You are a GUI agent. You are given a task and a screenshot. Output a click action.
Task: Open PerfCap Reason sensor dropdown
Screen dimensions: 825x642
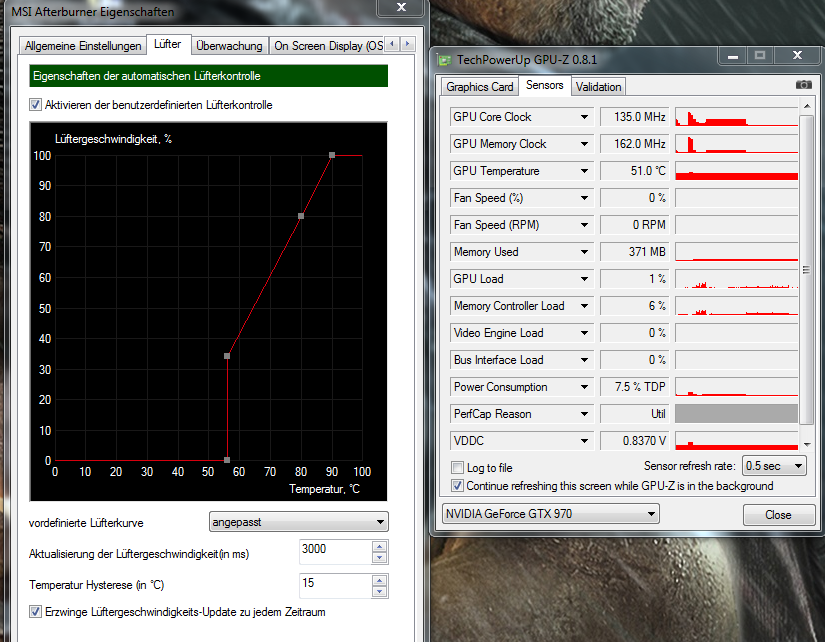pyautogui.click(x=584, y=414)
